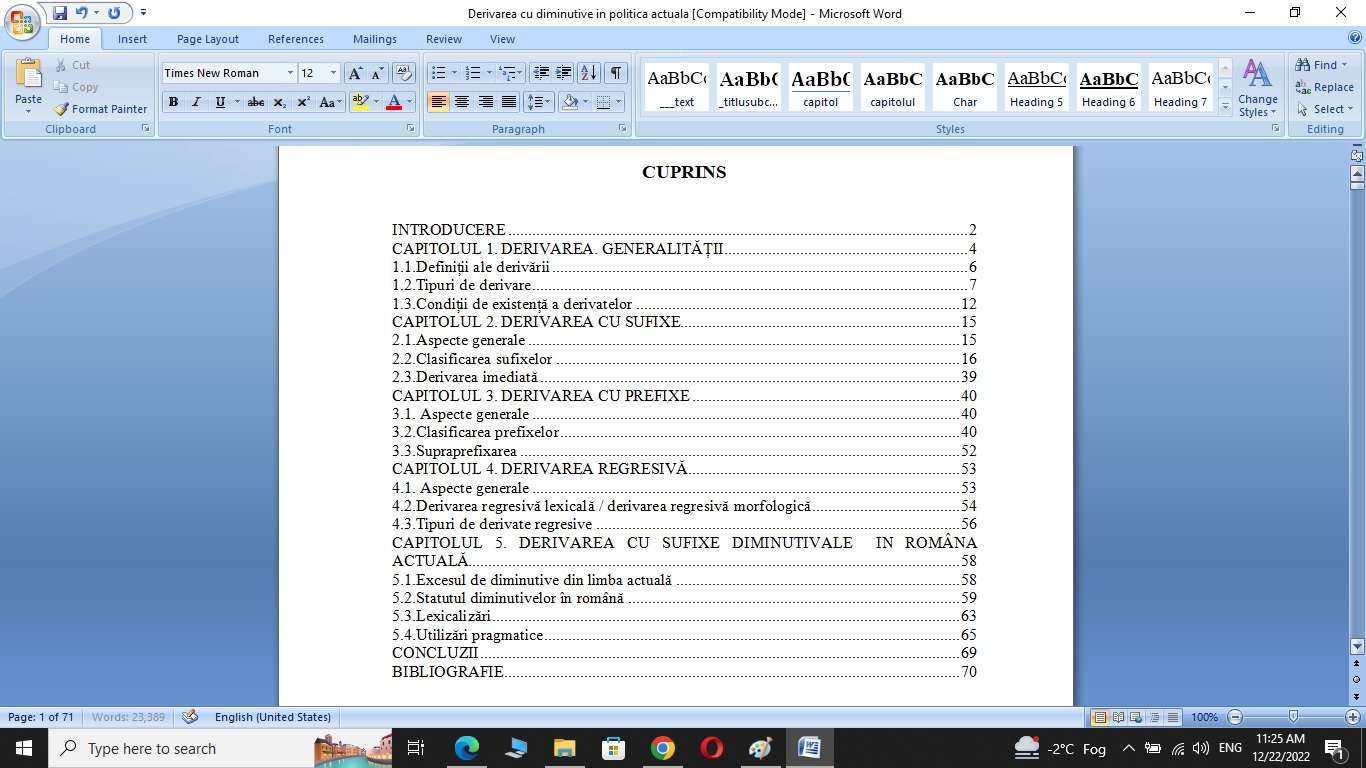
Task: Apply subscript formatting
Action: point(278,102)
